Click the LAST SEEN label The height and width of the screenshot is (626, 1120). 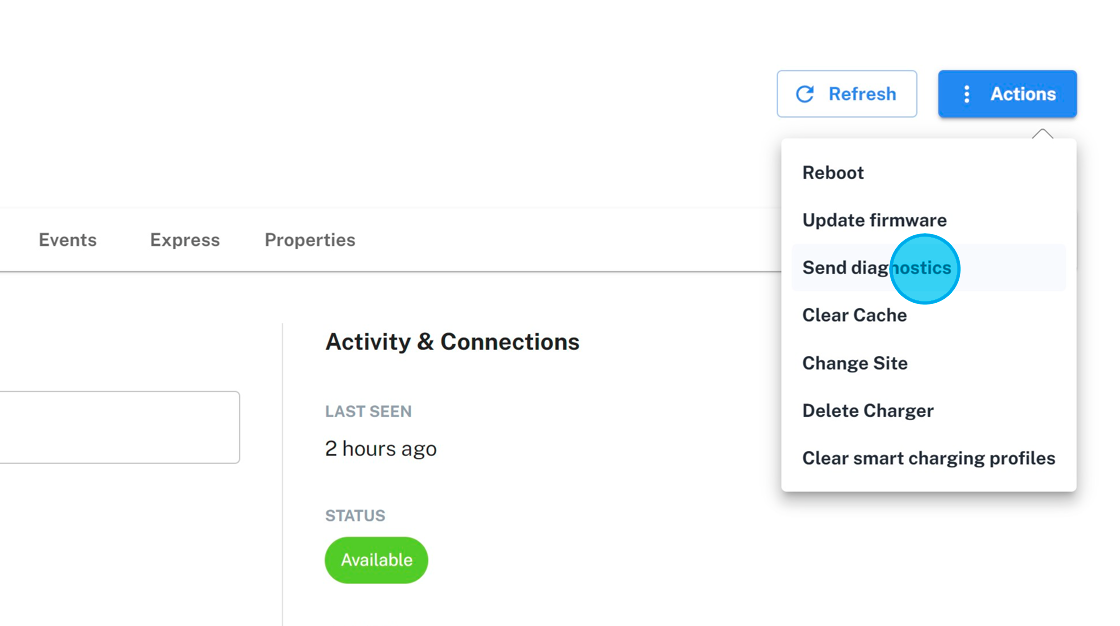[x=368, y=412]
